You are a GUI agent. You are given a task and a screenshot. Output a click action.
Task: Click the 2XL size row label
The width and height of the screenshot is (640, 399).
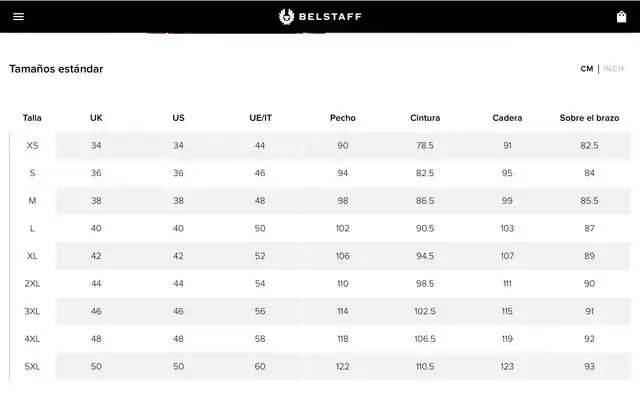pos(32,284)
